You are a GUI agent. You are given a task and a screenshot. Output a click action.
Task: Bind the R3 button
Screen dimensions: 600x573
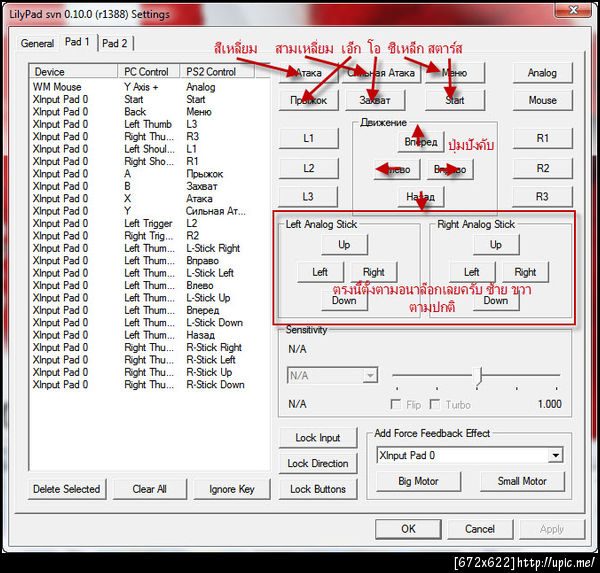click(x=542, y=197)
